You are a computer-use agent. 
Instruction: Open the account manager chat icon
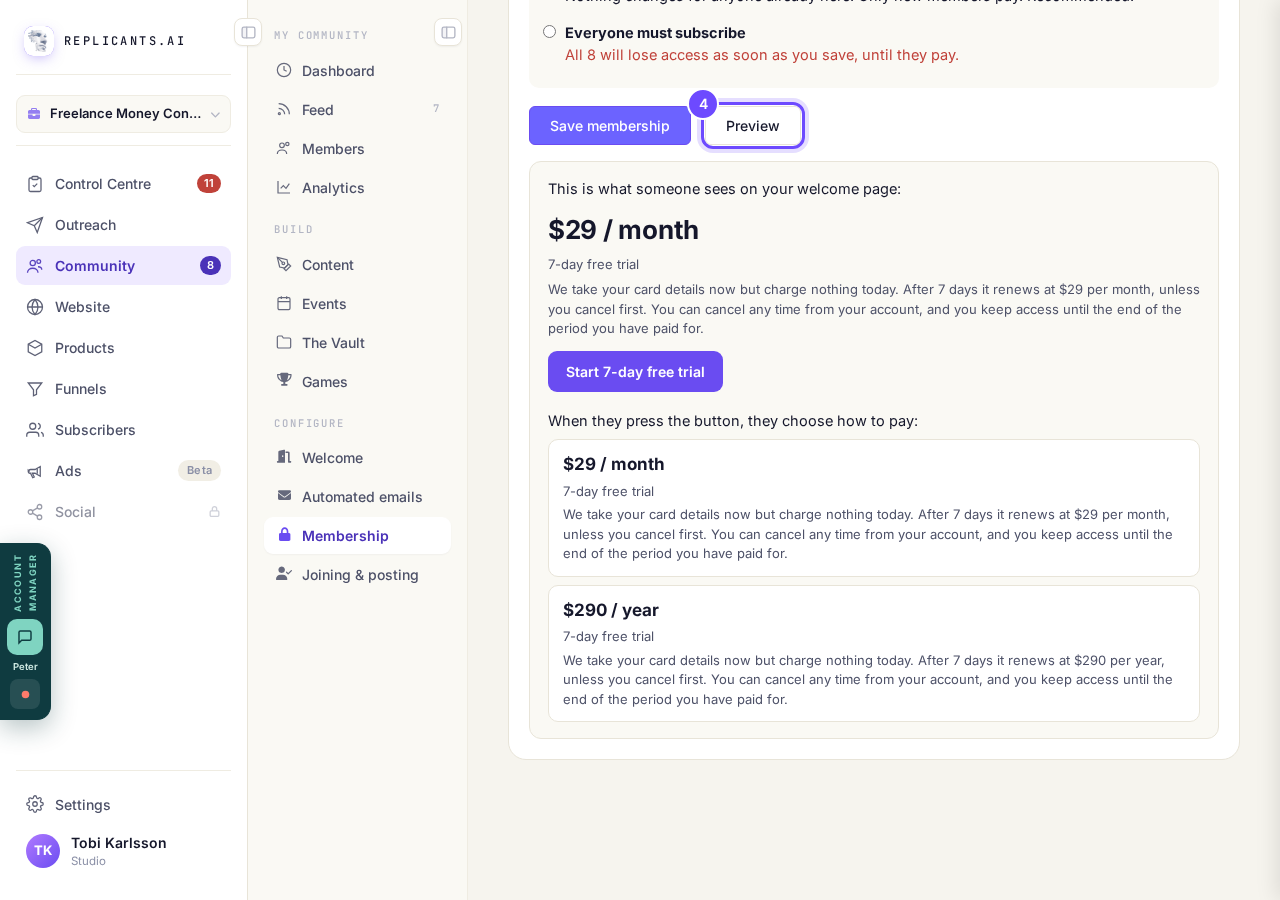25,637
